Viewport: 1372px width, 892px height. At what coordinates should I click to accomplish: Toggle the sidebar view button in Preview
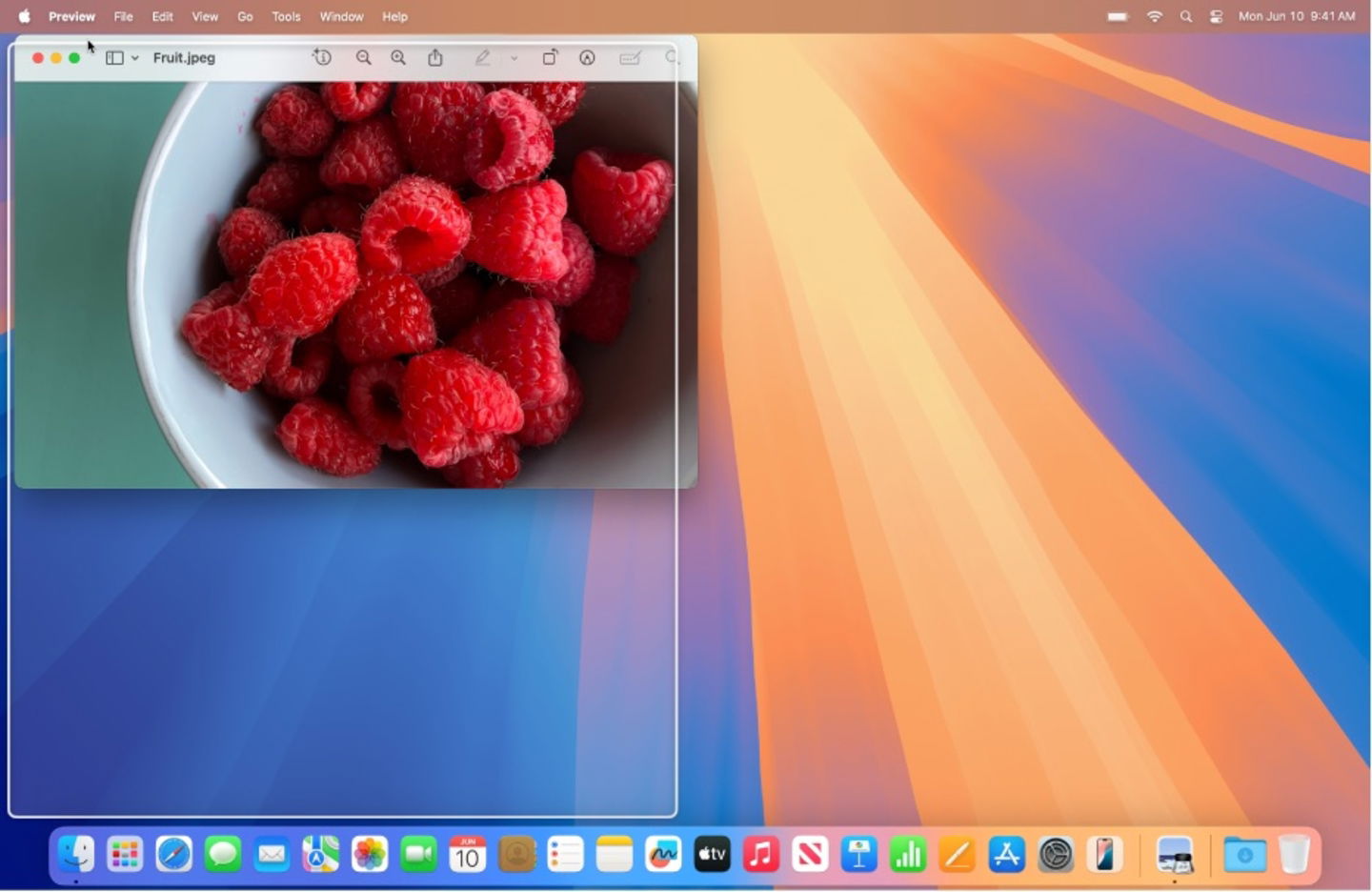point(114,58)
